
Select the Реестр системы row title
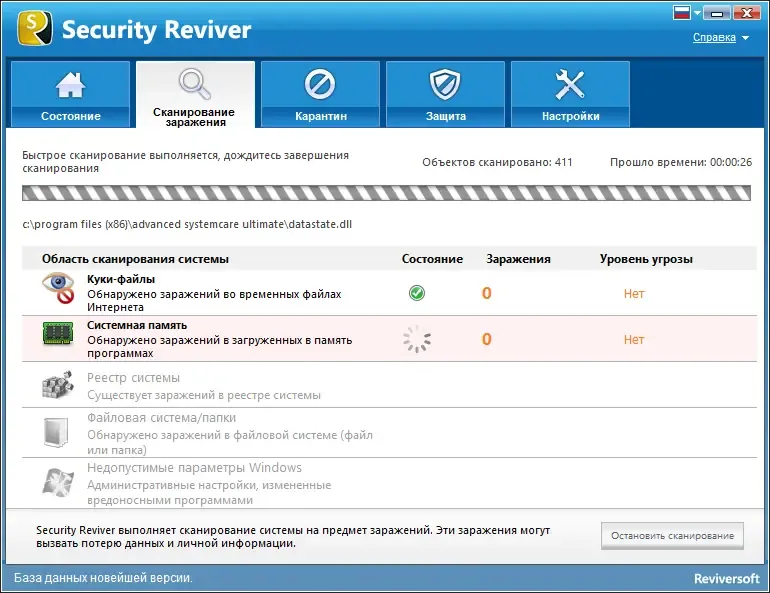tap(133, 377)
